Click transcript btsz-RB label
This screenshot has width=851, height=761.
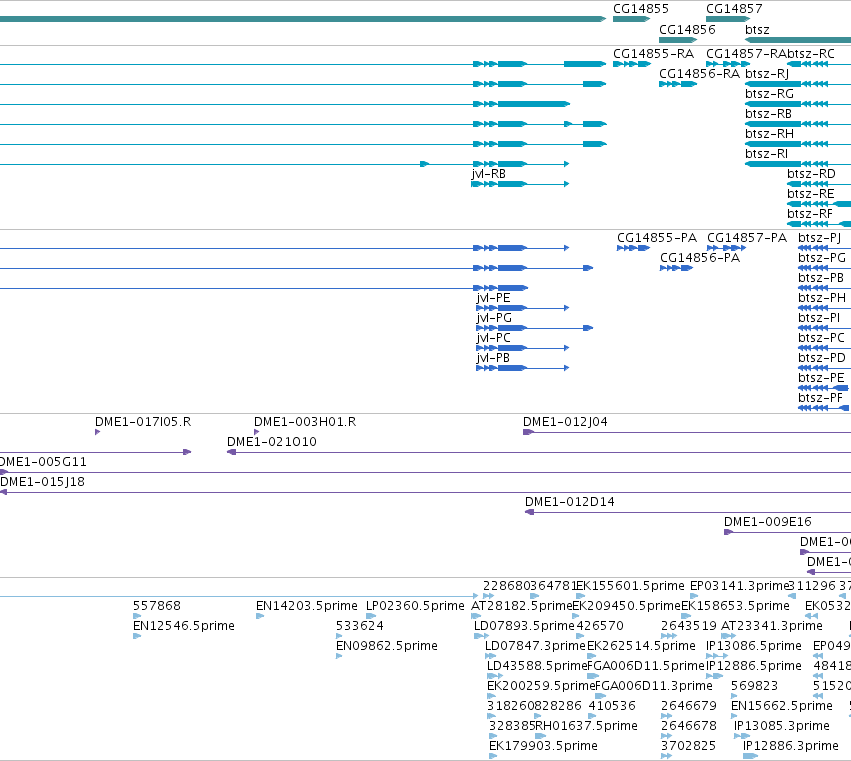click(x=769, y=114)
